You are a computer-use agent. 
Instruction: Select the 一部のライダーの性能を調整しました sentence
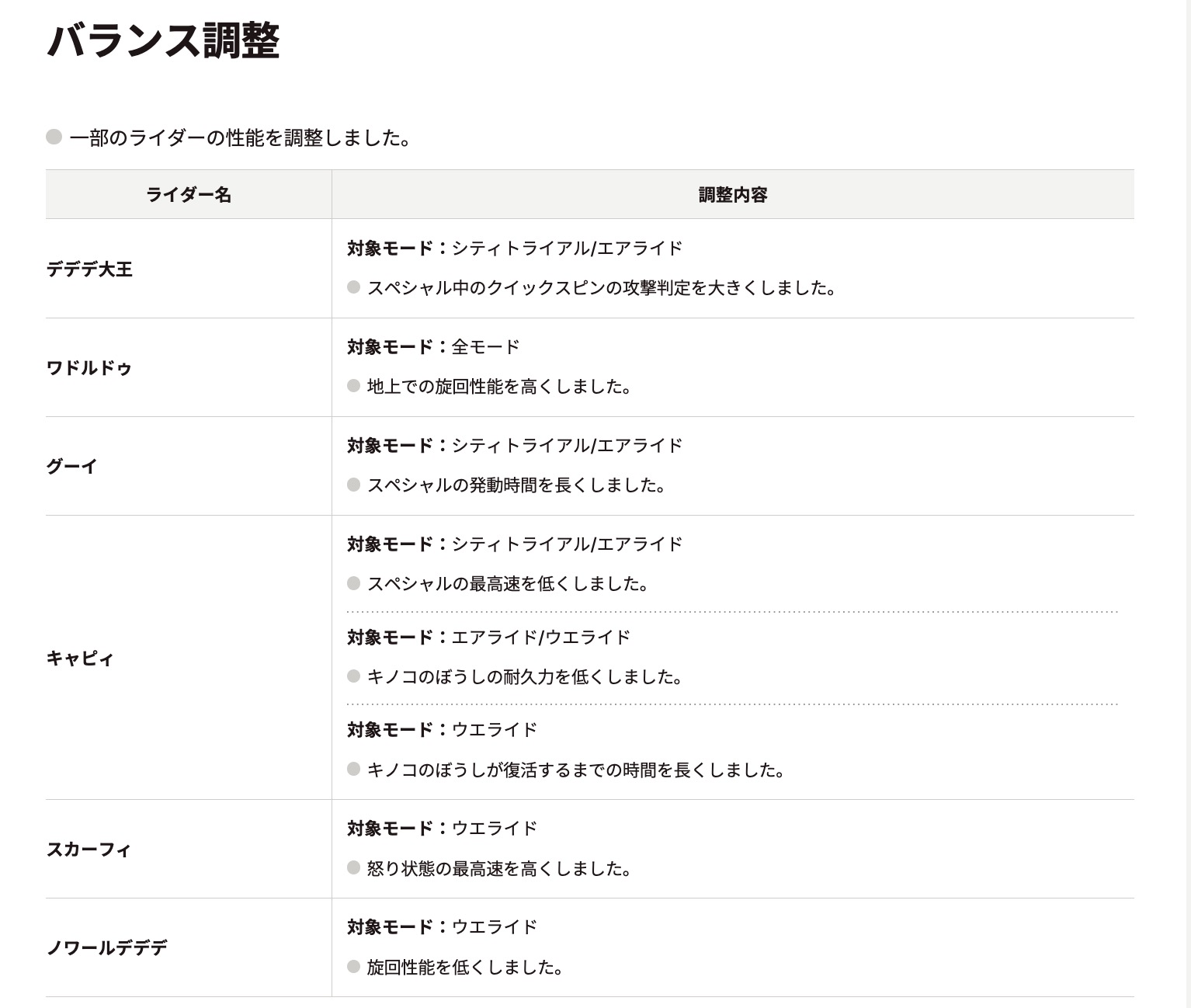[x=239, y=138]
